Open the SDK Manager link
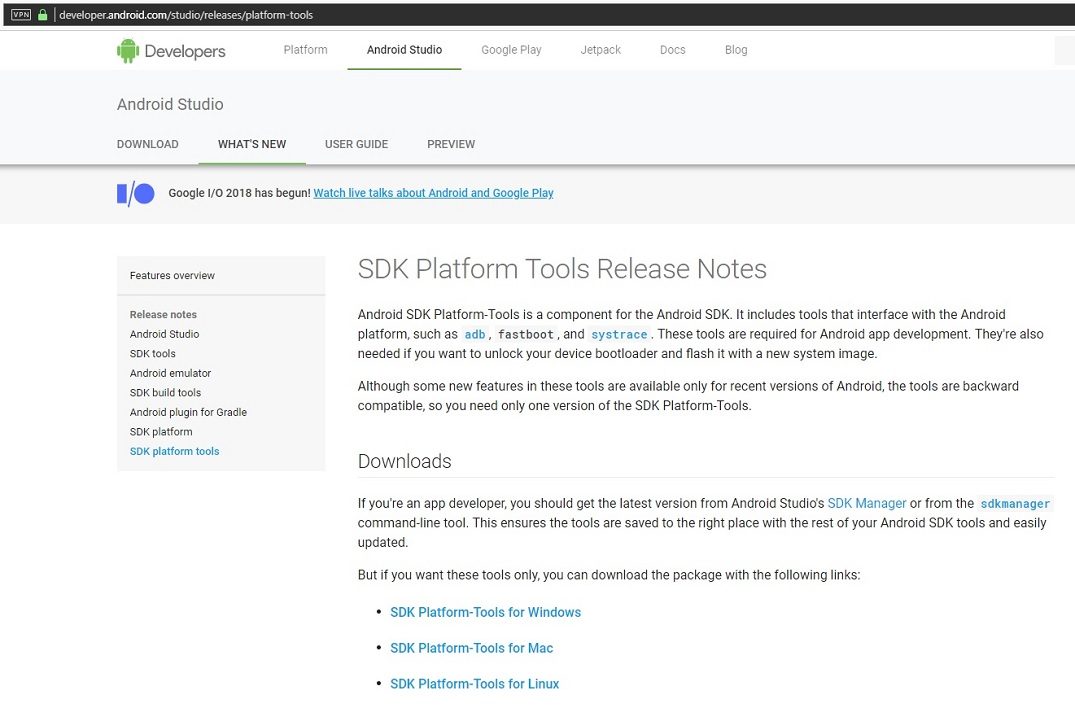This screenshot has width=1075, height=708. [867, 503]
